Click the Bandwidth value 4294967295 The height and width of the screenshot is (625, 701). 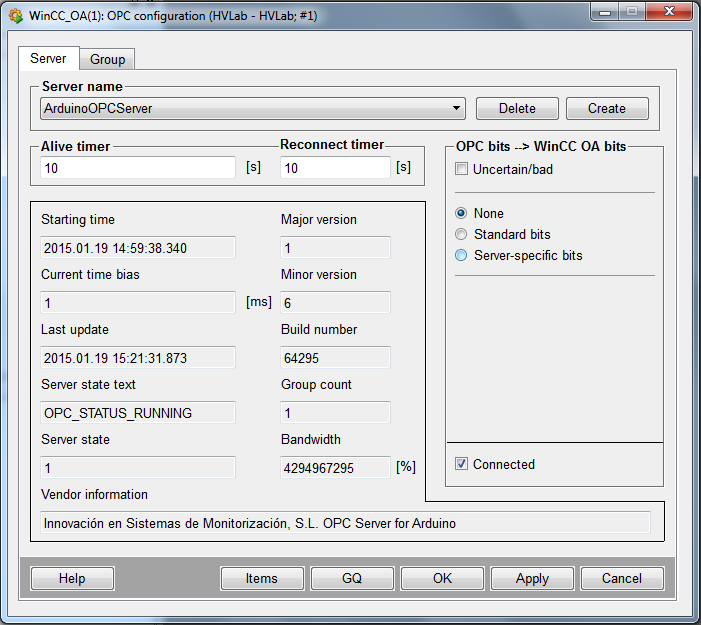click(x=335, y=468)
